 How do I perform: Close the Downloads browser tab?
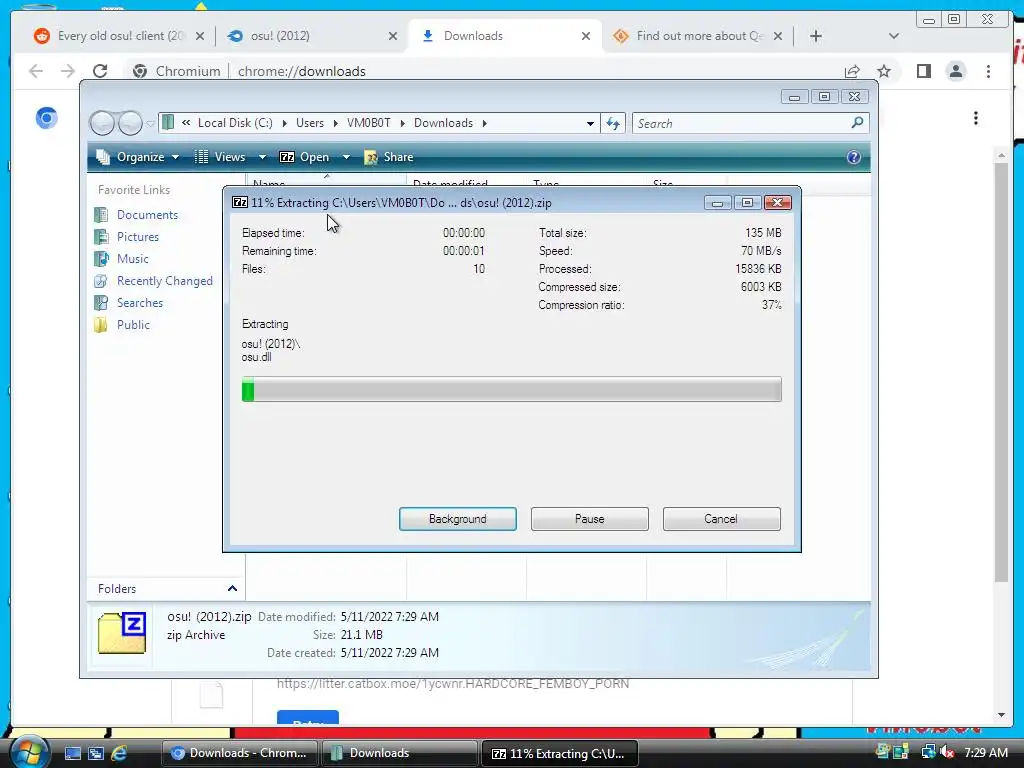(586, 36)
